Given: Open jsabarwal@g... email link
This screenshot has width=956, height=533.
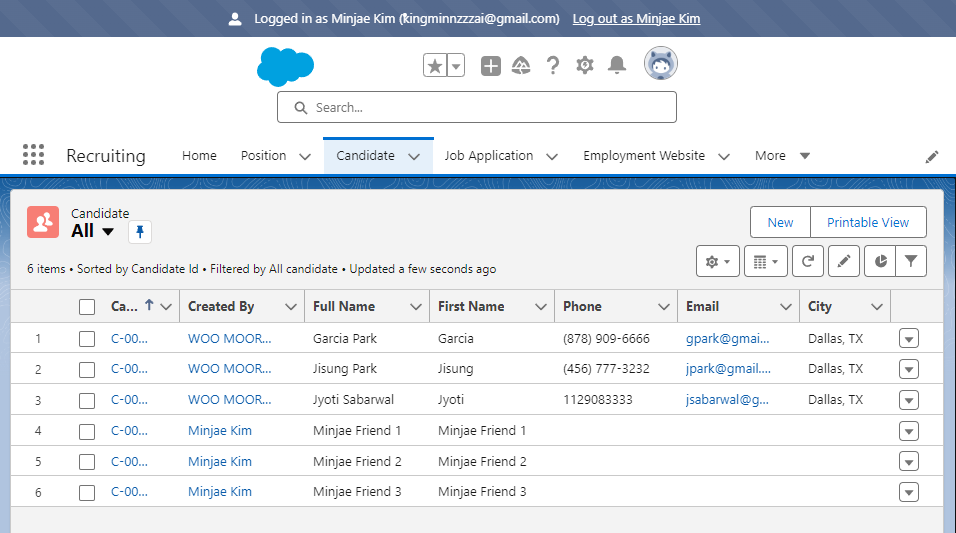Looking at the screenshot, I should [x=727, y=400].
